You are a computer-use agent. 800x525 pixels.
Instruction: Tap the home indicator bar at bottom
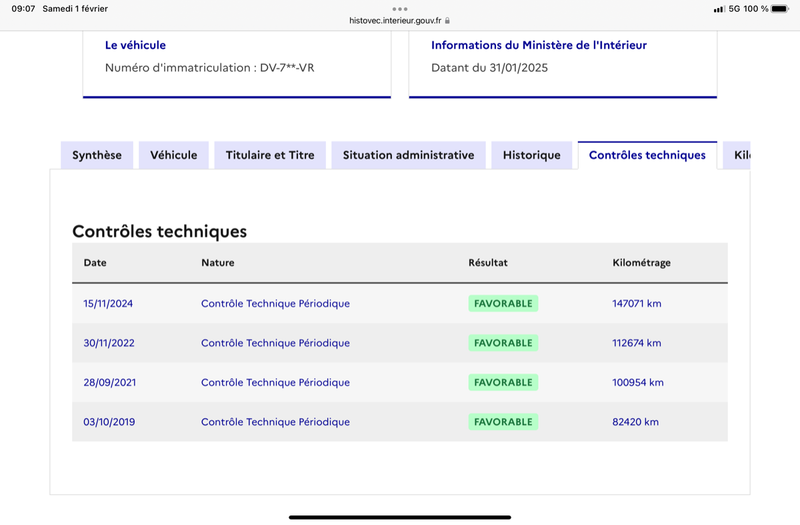pyautogui.click(x=399, y=517)
